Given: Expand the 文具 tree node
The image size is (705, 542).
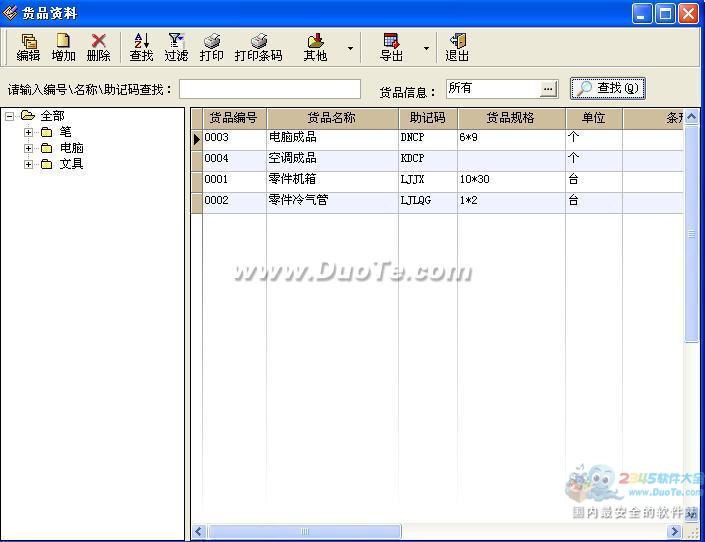Looking at the screenshot, I should (x=28, y=164).
